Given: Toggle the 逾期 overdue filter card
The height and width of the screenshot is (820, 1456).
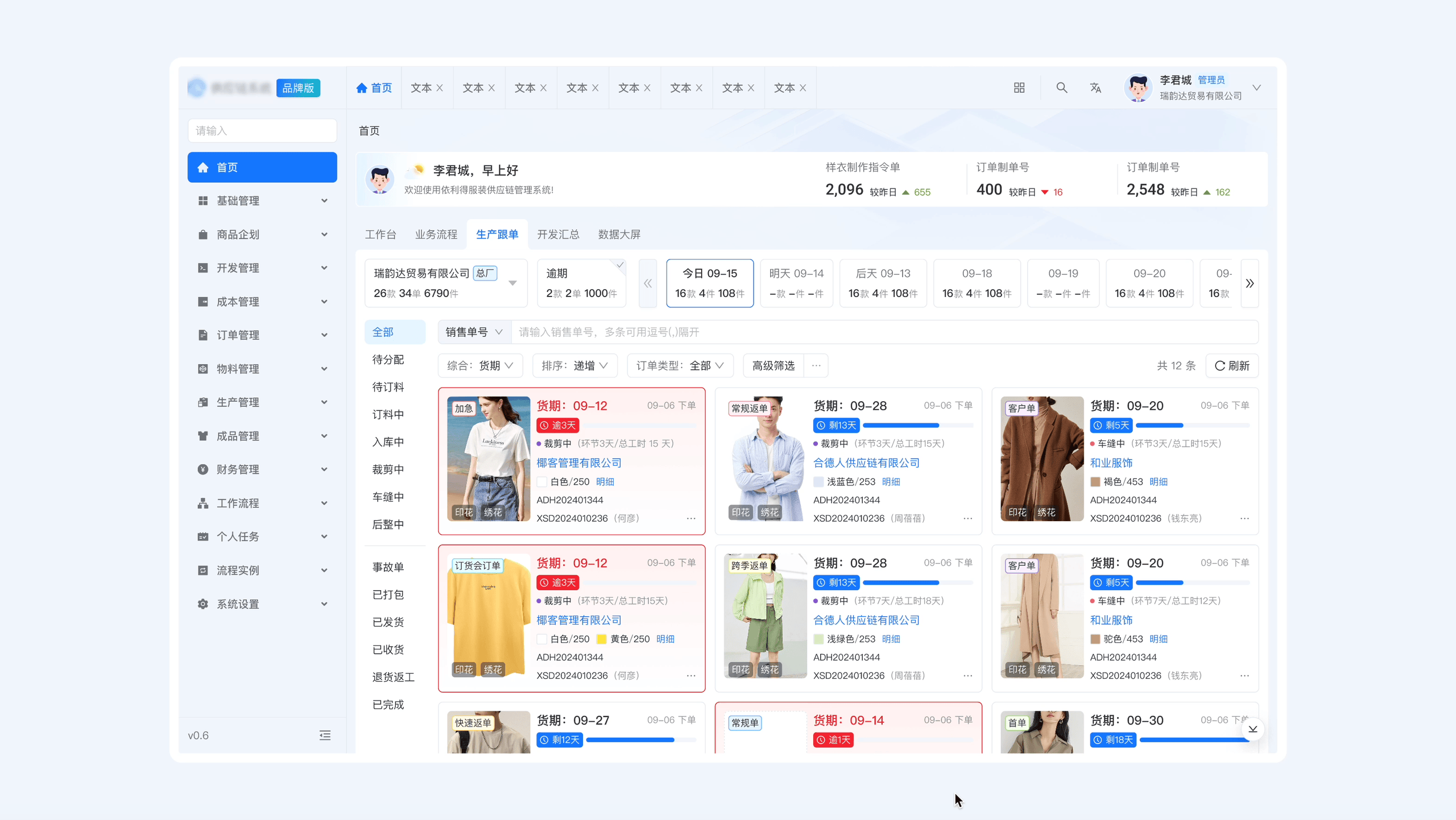Looking at the screenshot, I should (581, 283).
